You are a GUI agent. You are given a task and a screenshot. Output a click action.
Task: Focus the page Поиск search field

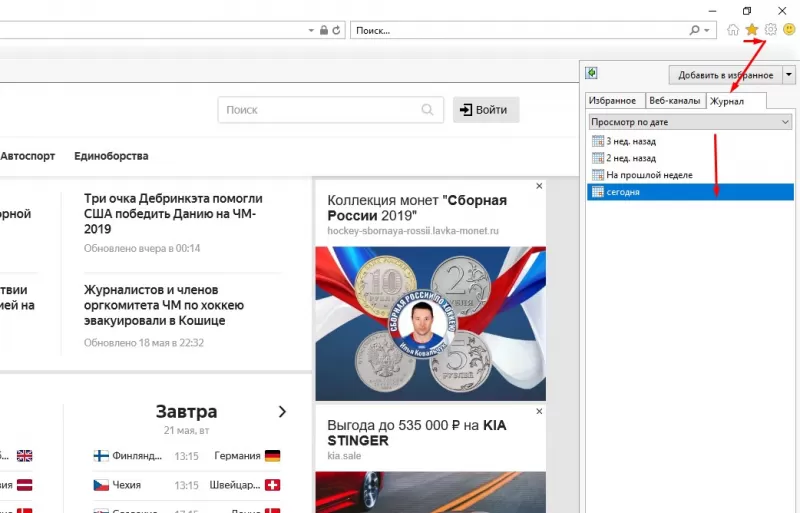tap(331, 110)
